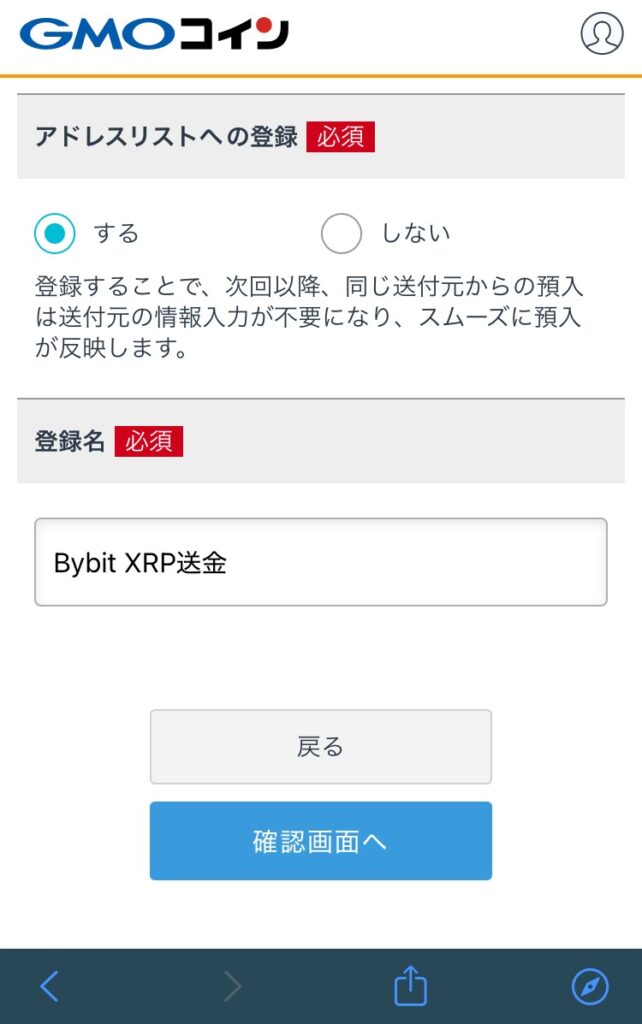Click the 必須 badge beside 登録名
Screen dimensions: 642x1024
[x=149, y=441]
